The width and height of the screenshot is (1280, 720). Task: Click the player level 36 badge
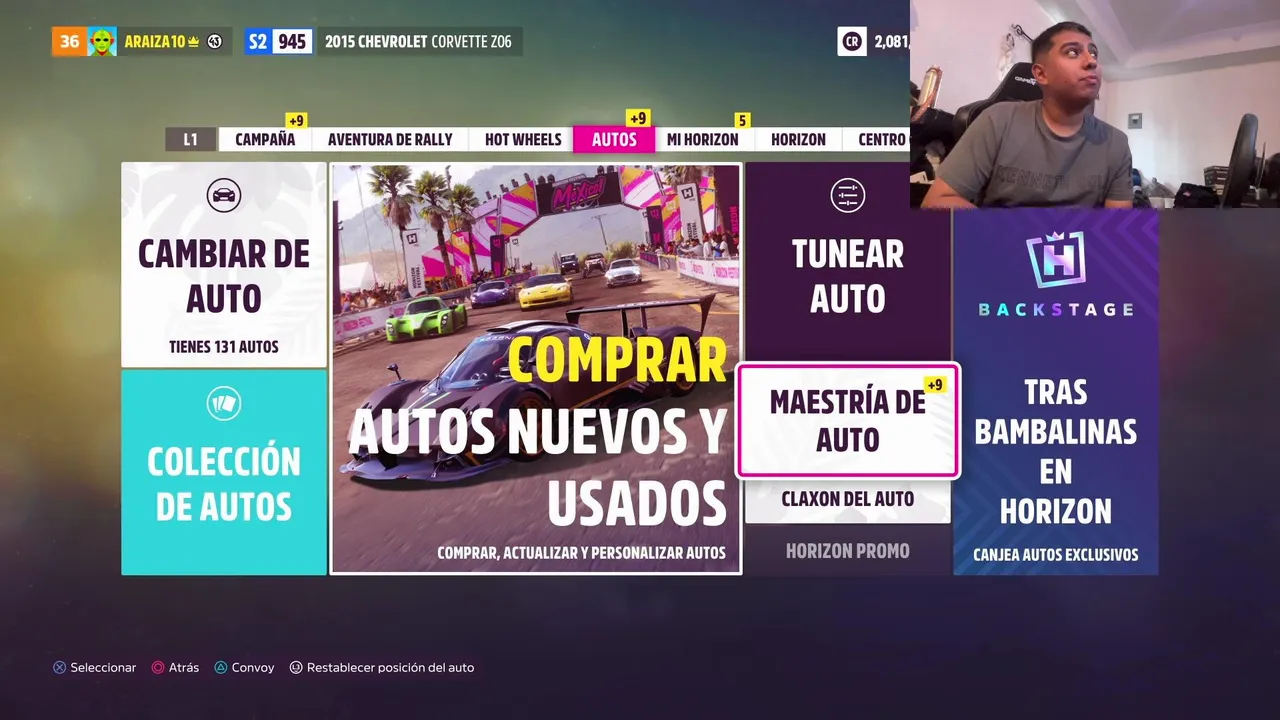(69, 41)
